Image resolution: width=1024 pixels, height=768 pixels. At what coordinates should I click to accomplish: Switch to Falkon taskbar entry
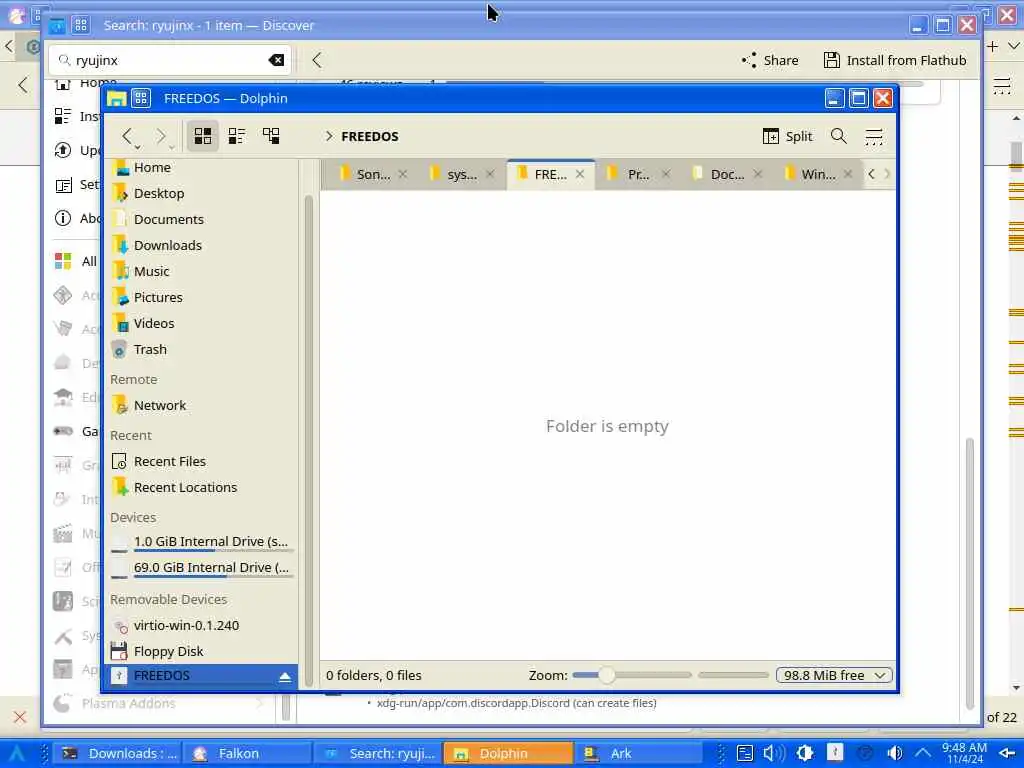(248, 754)
